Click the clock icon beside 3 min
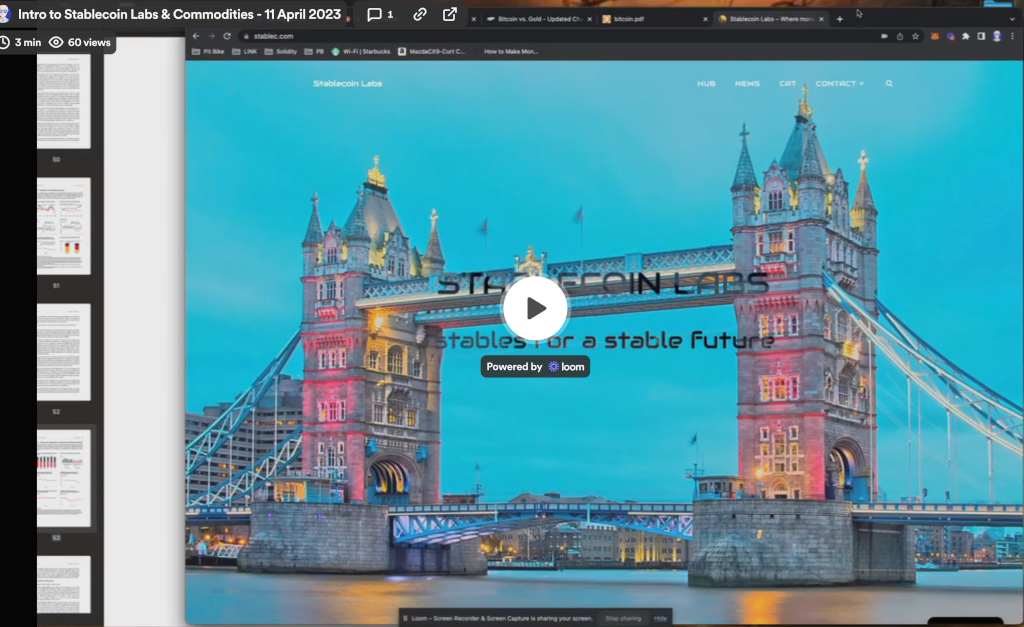Image resolution: width=1024 pixels, height=627 pixels. (x=5, y=42)
